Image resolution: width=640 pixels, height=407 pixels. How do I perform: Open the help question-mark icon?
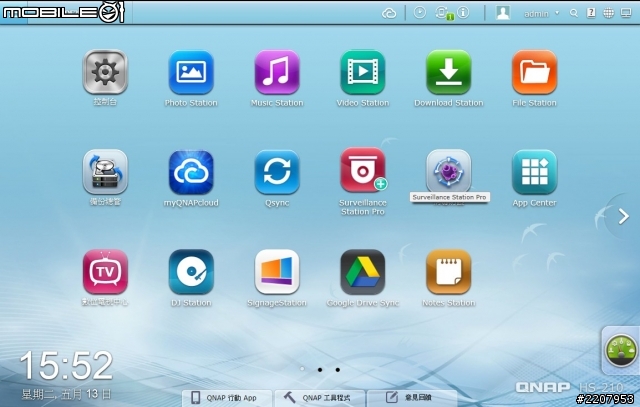[591, 13]
